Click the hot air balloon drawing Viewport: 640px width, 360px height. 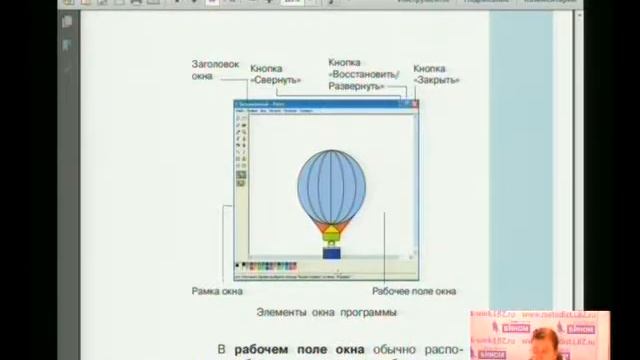(x=331, y=204)
